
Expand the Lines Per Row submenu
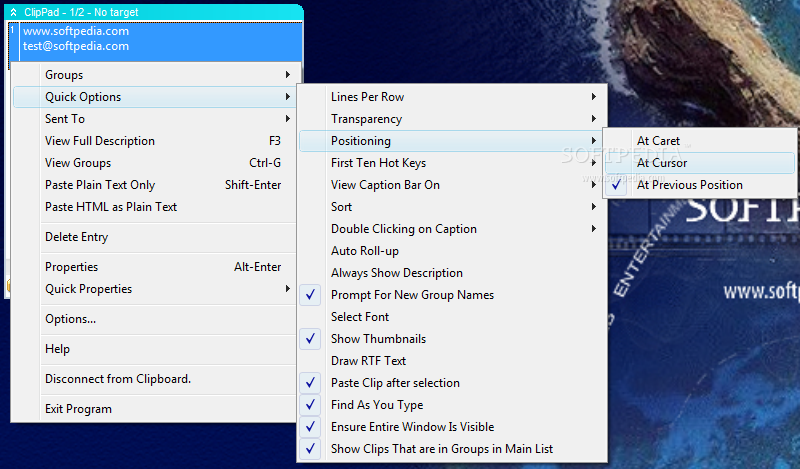click(x=451, y=97)
